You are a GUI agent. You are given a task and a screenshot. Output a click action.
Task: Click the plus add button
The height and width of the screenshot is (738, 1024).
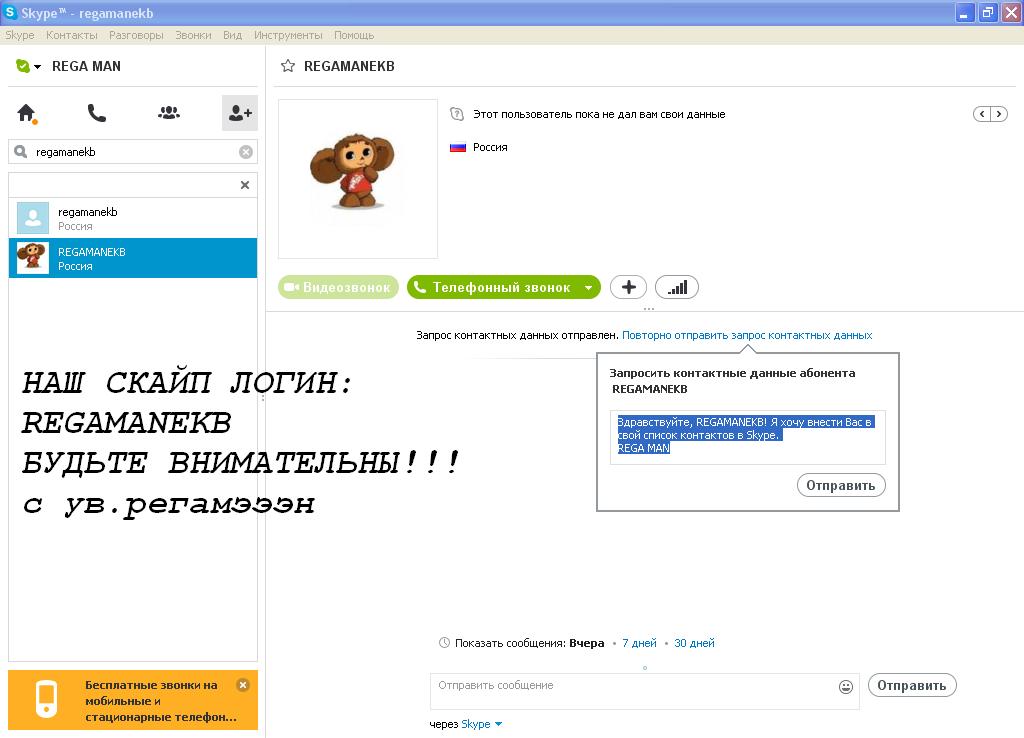[628, 287]
